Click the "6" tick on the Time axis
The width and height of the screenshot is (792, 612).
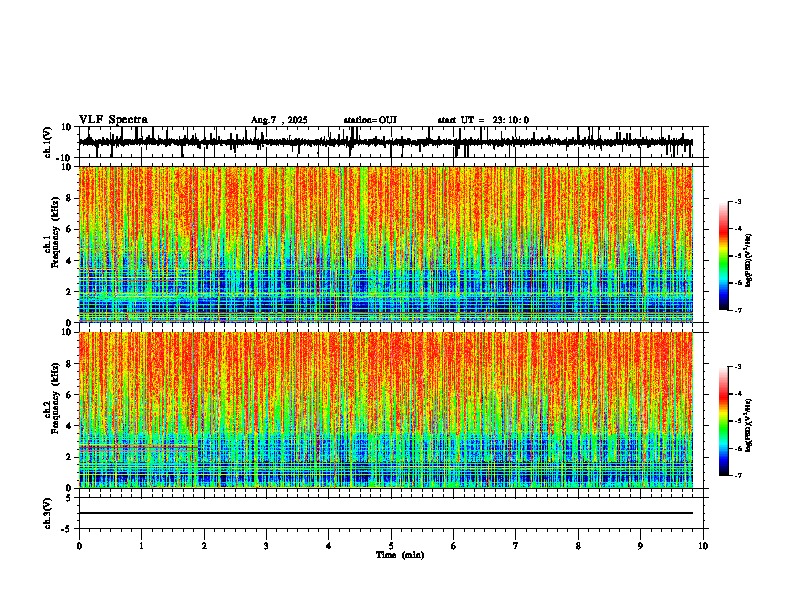454,546
